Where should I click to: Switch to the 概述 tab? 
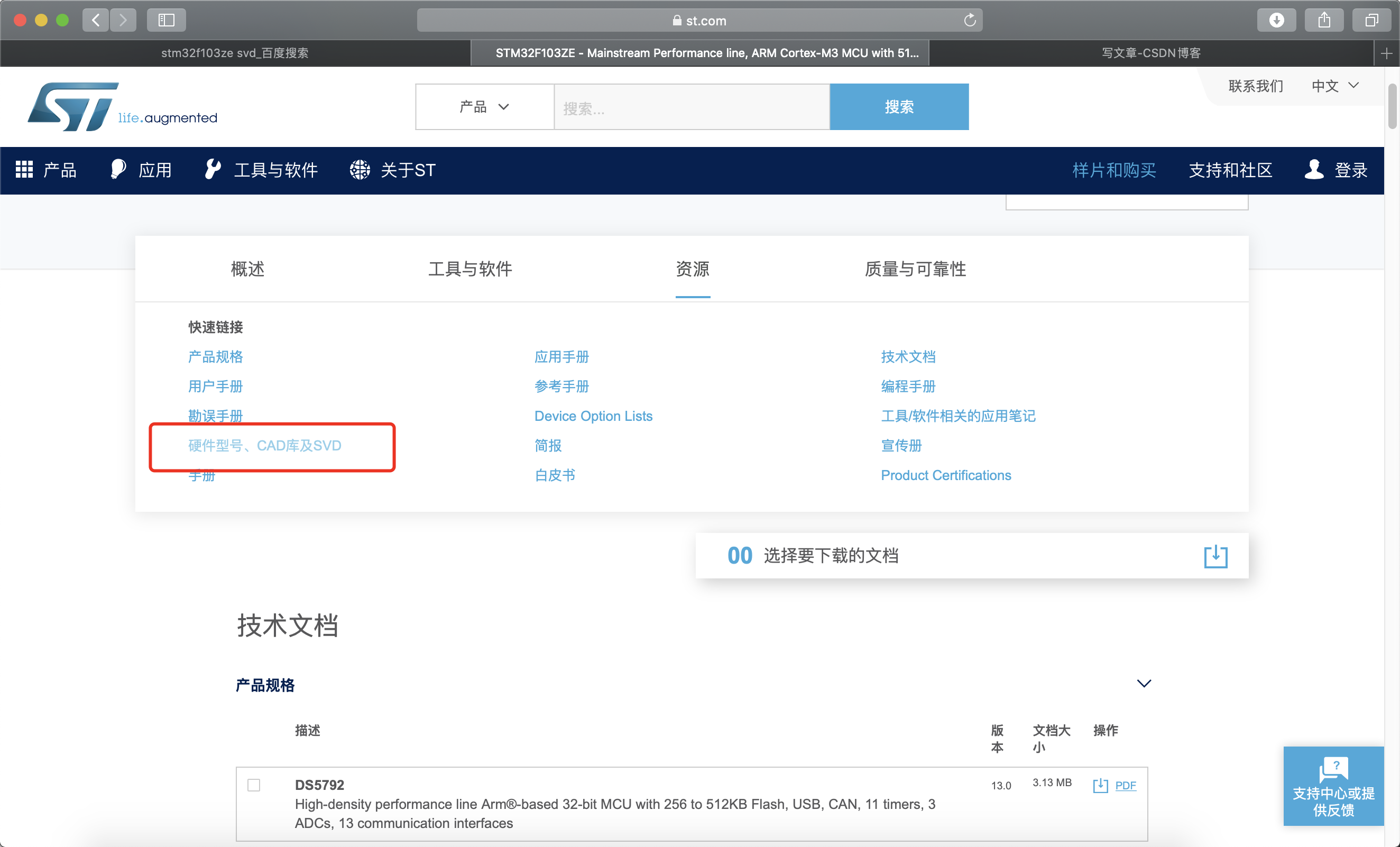(x=247, y=267)
